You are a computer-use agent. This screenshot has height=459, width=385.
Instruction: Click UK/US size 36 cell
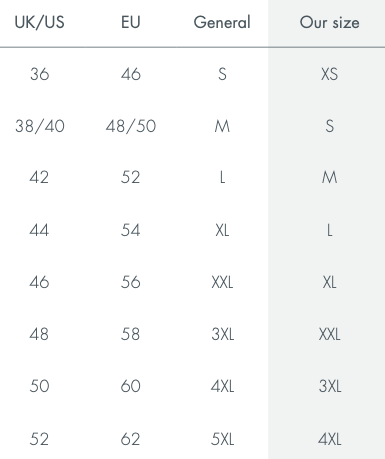[40, 74]
